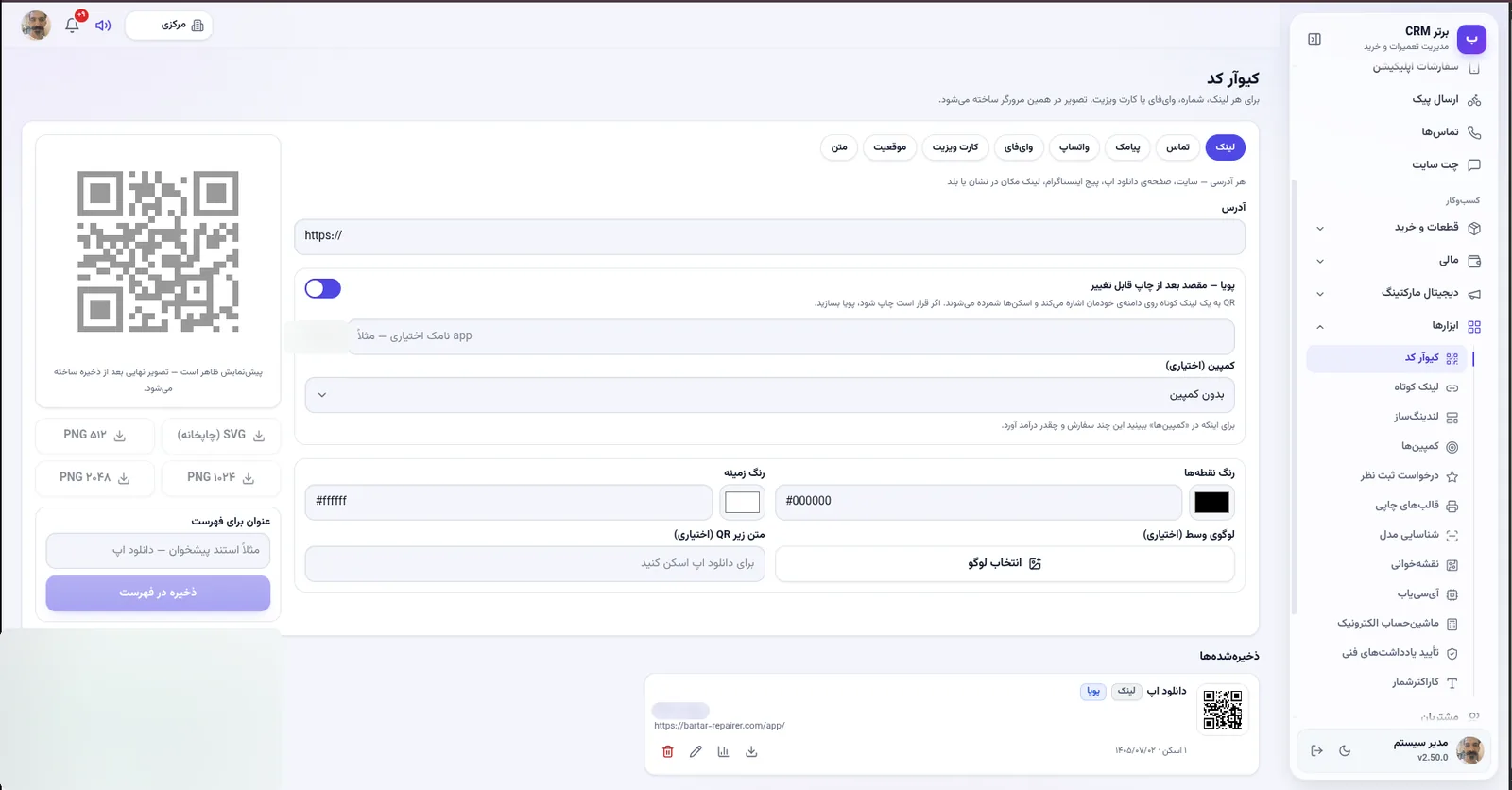Click the https:// address field

tap(769, 236)
